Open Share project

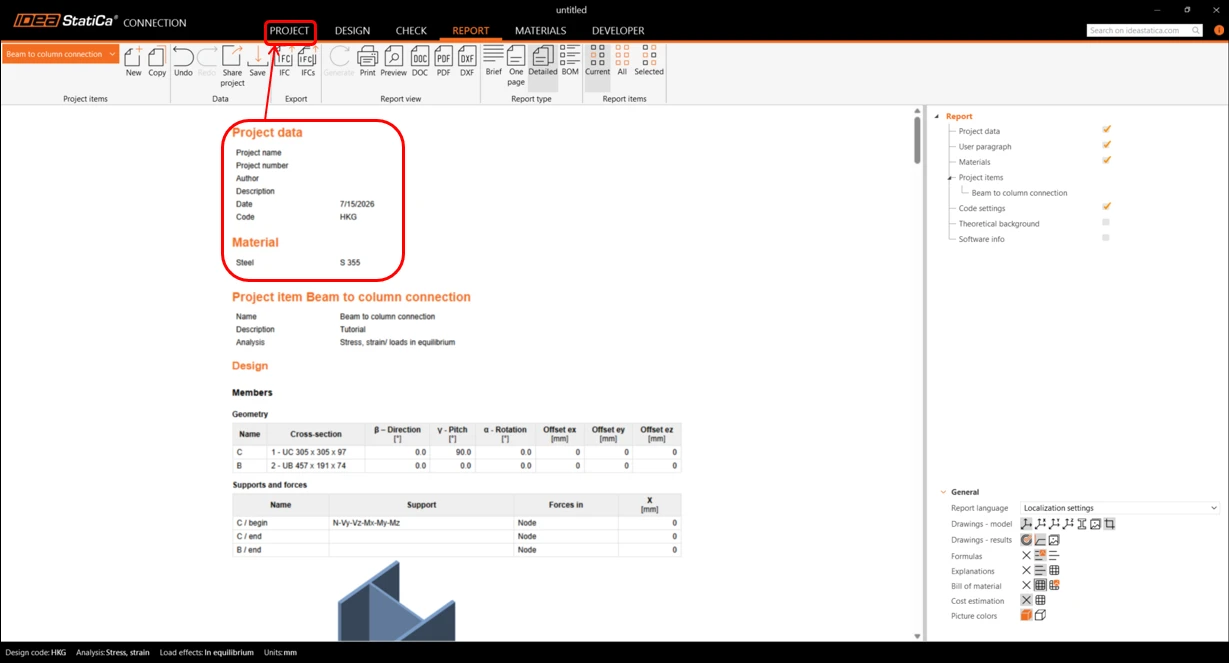point(232,66)
